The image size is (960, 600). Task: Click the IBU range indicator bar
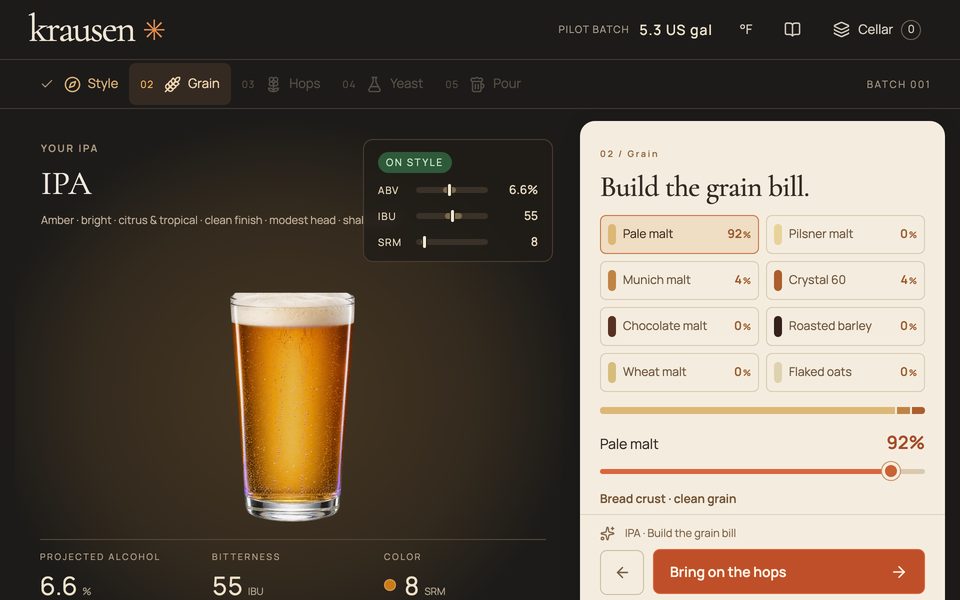pos(452,216)
